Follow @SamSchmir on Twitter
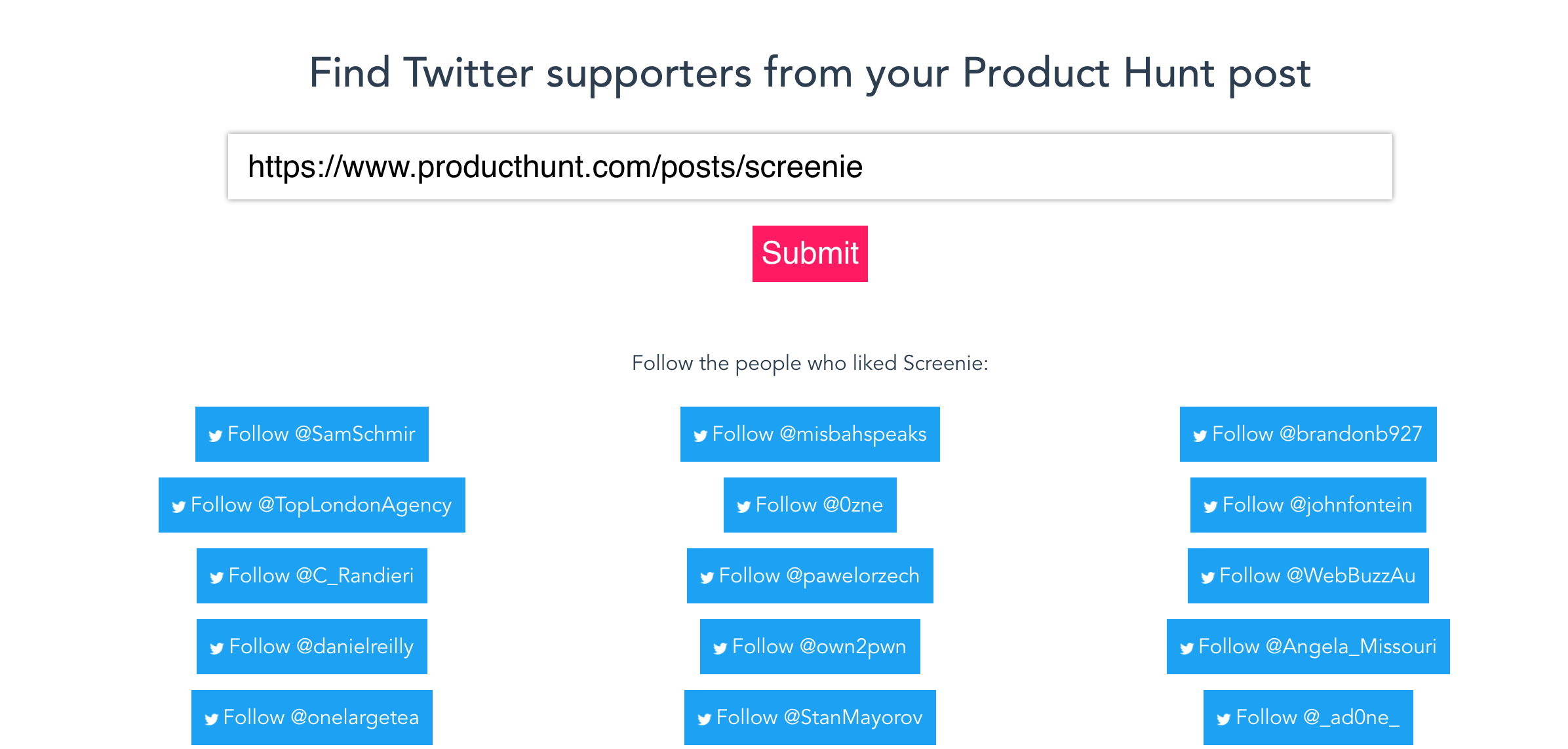Screen dimensions: 1568x749 (x=311, y=434)
